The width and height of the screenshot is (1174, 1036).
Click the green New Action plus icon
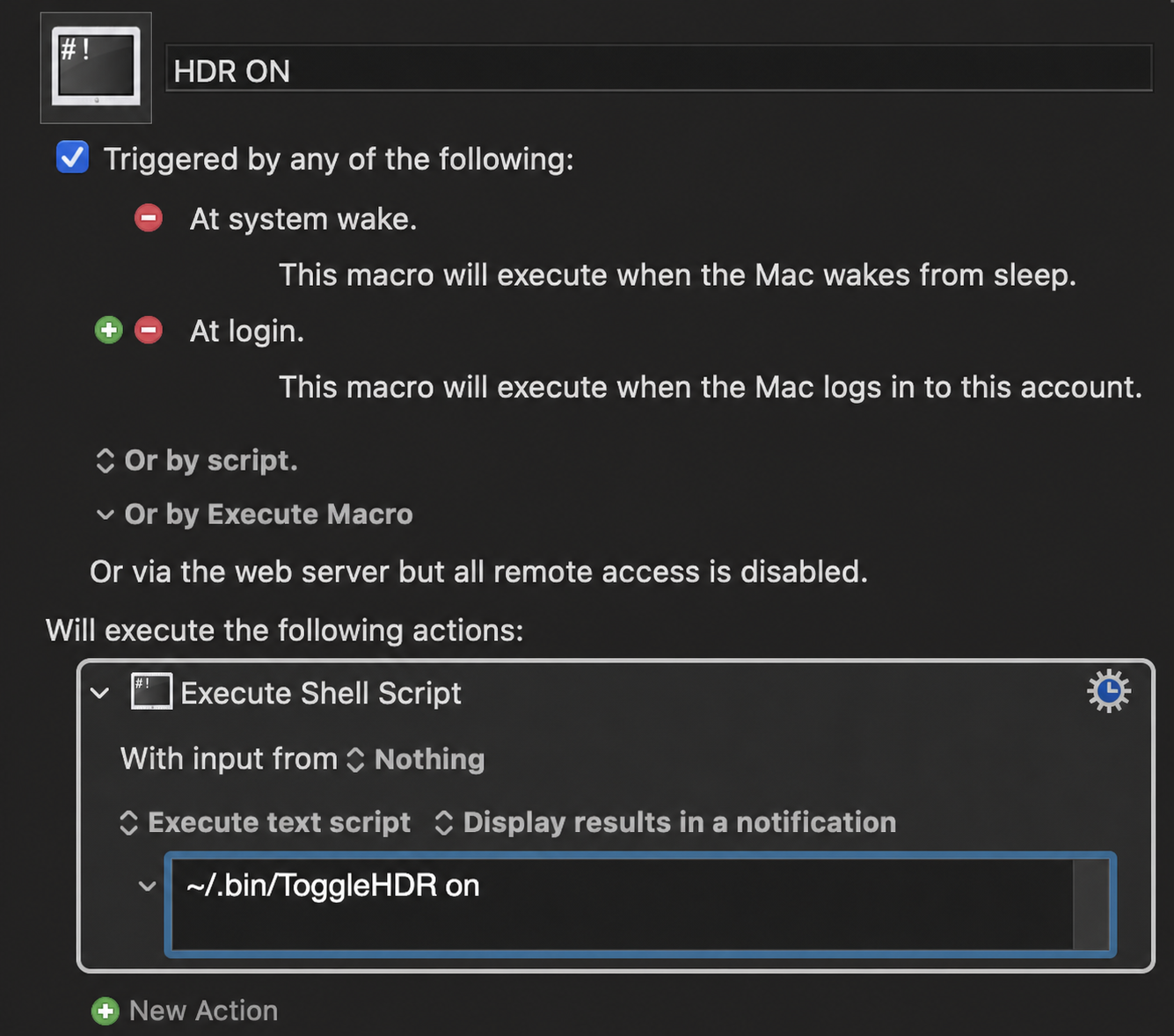[106, 1011]
